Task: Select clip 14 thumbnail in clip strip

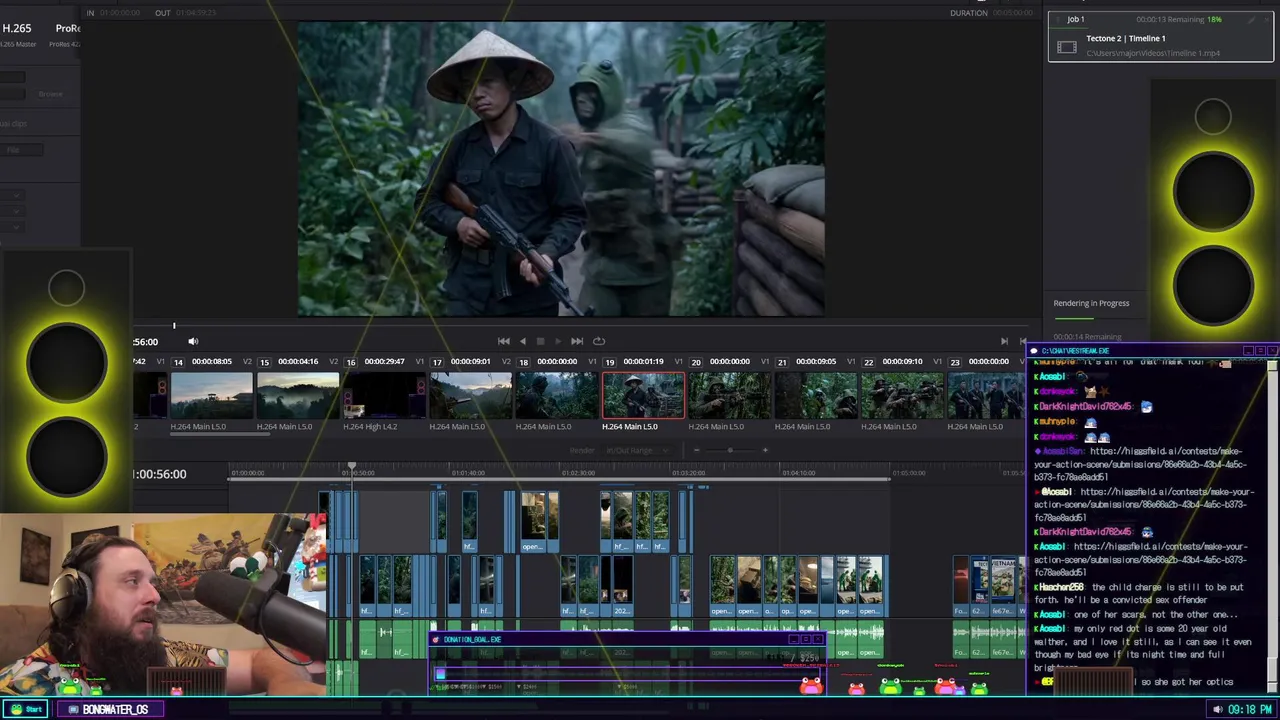Action: click(212, 395)
